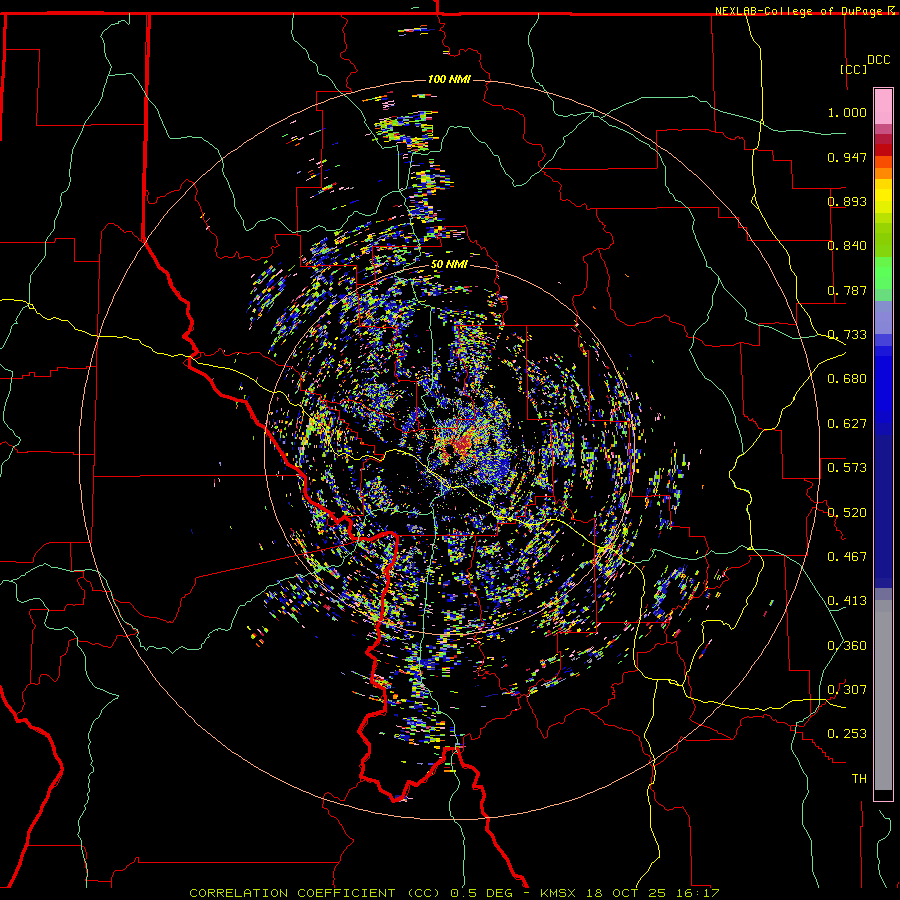Click the "18 OCT 25" date in caption
900x900 pixels.
coord(627,893)
